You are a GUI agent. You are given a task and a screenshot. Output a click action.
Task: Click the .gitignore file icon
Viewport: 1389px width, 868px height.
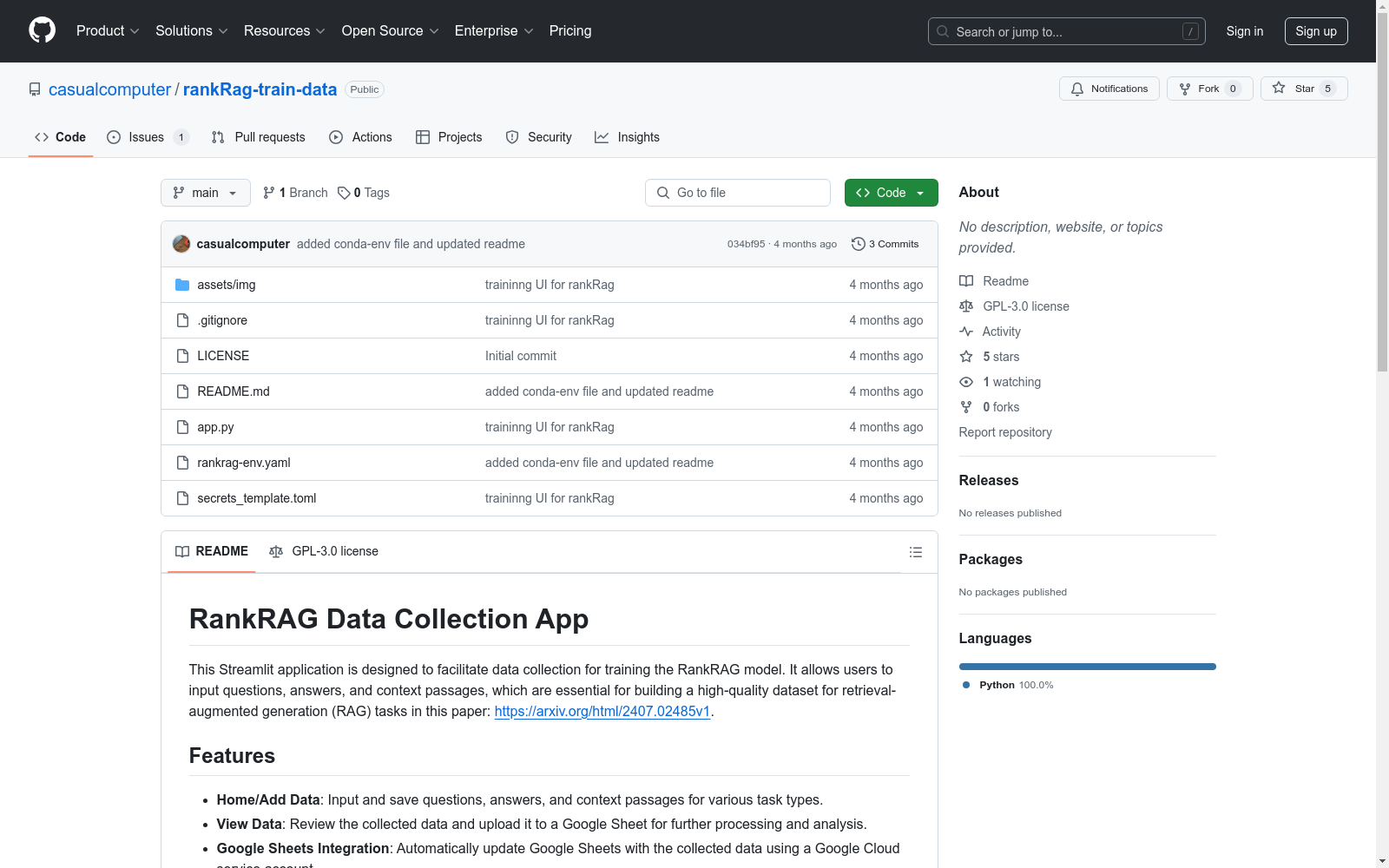[182, 320]
